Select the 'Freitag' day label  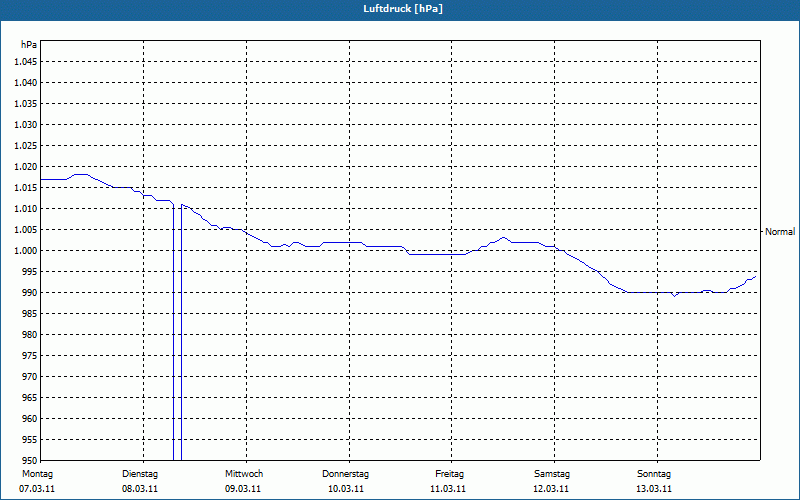(449, 474)
